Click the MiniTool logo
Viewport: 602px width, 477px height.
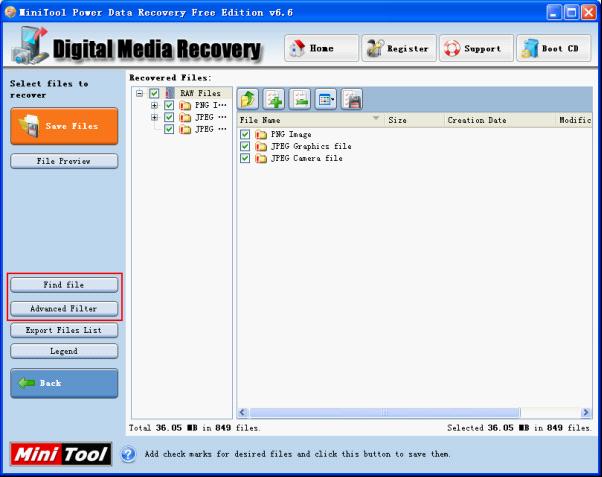tap(61, 454)
